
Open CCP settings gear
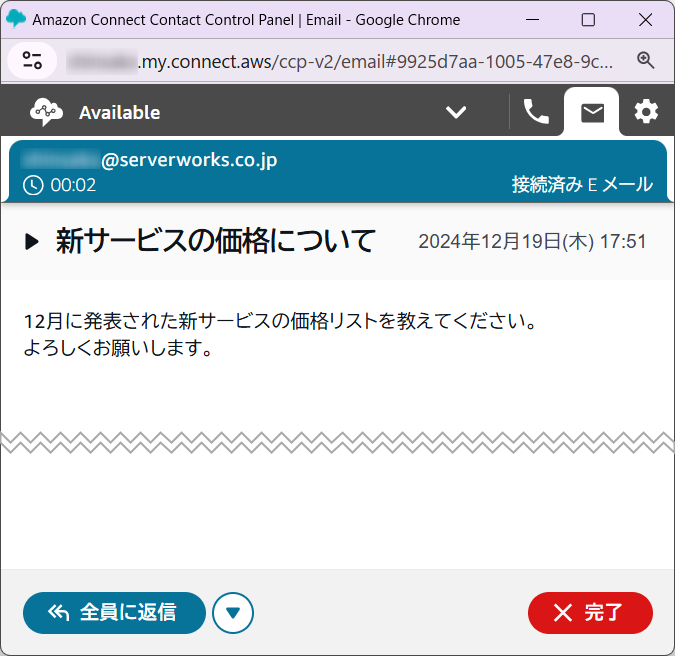pos(646,112)
